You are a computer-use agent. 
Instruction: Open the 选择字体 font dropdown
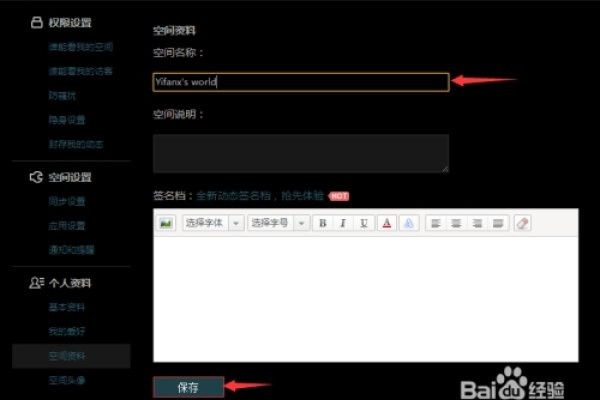point(213,223)
